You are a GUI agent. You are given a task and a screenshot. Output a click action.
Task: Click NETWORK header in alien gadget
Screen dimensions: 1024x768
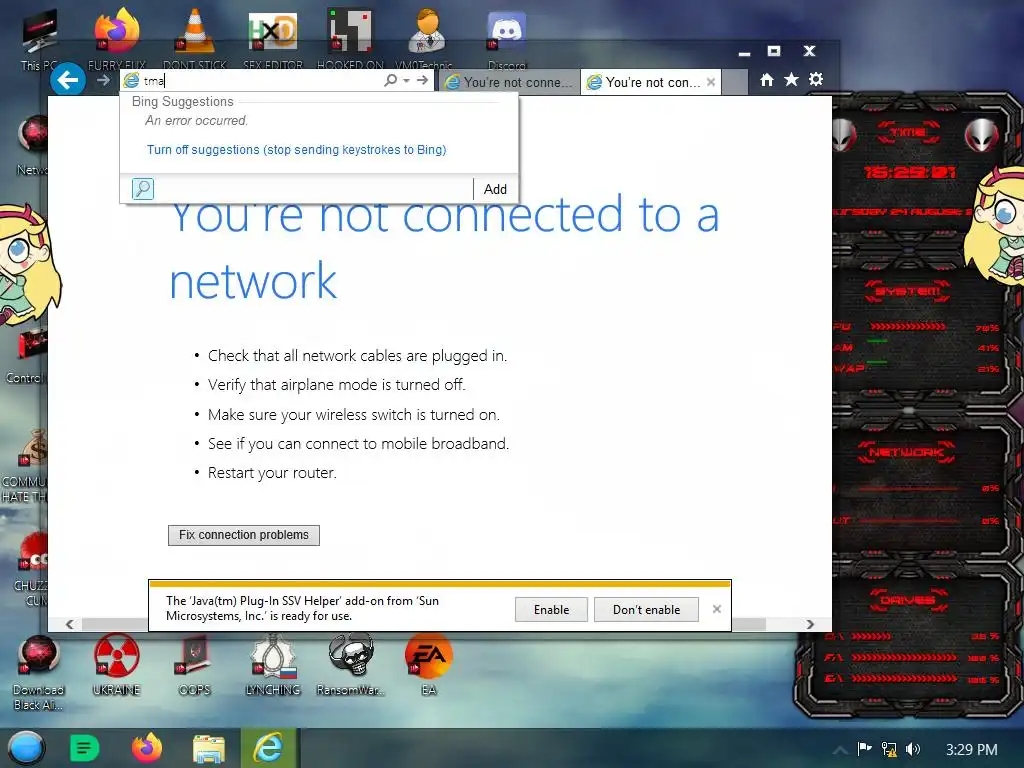906,452
